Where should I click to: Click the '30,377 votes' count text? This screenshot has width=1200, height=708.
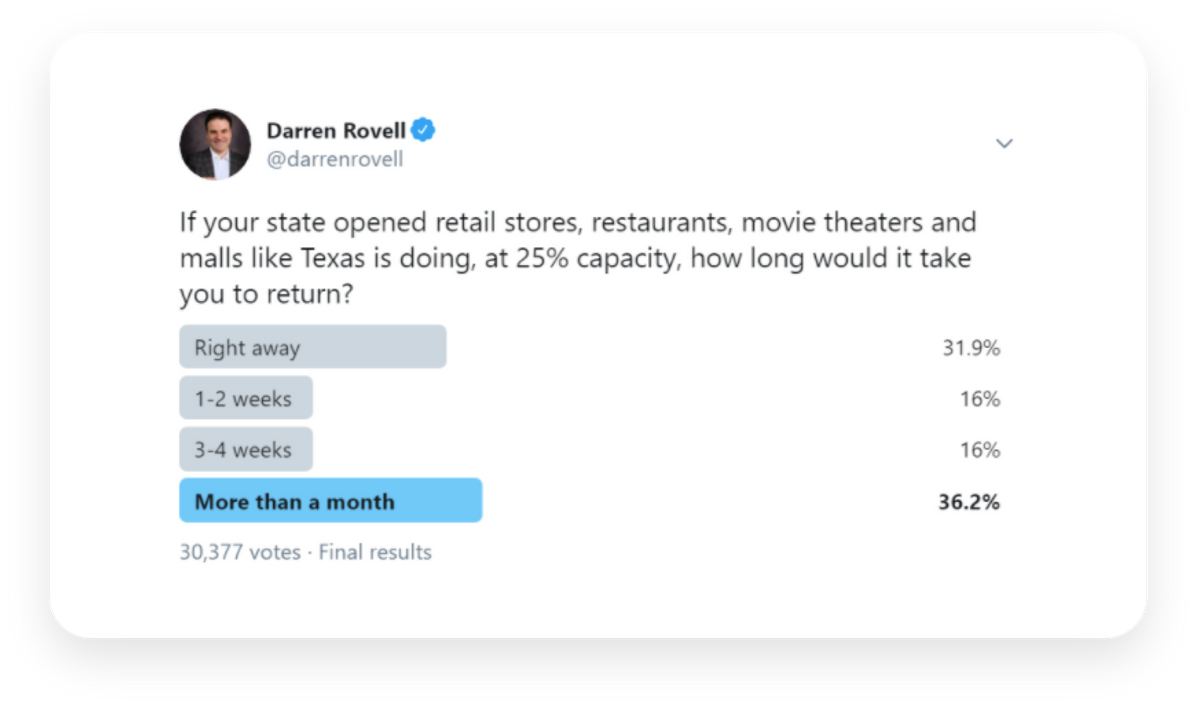240,552
